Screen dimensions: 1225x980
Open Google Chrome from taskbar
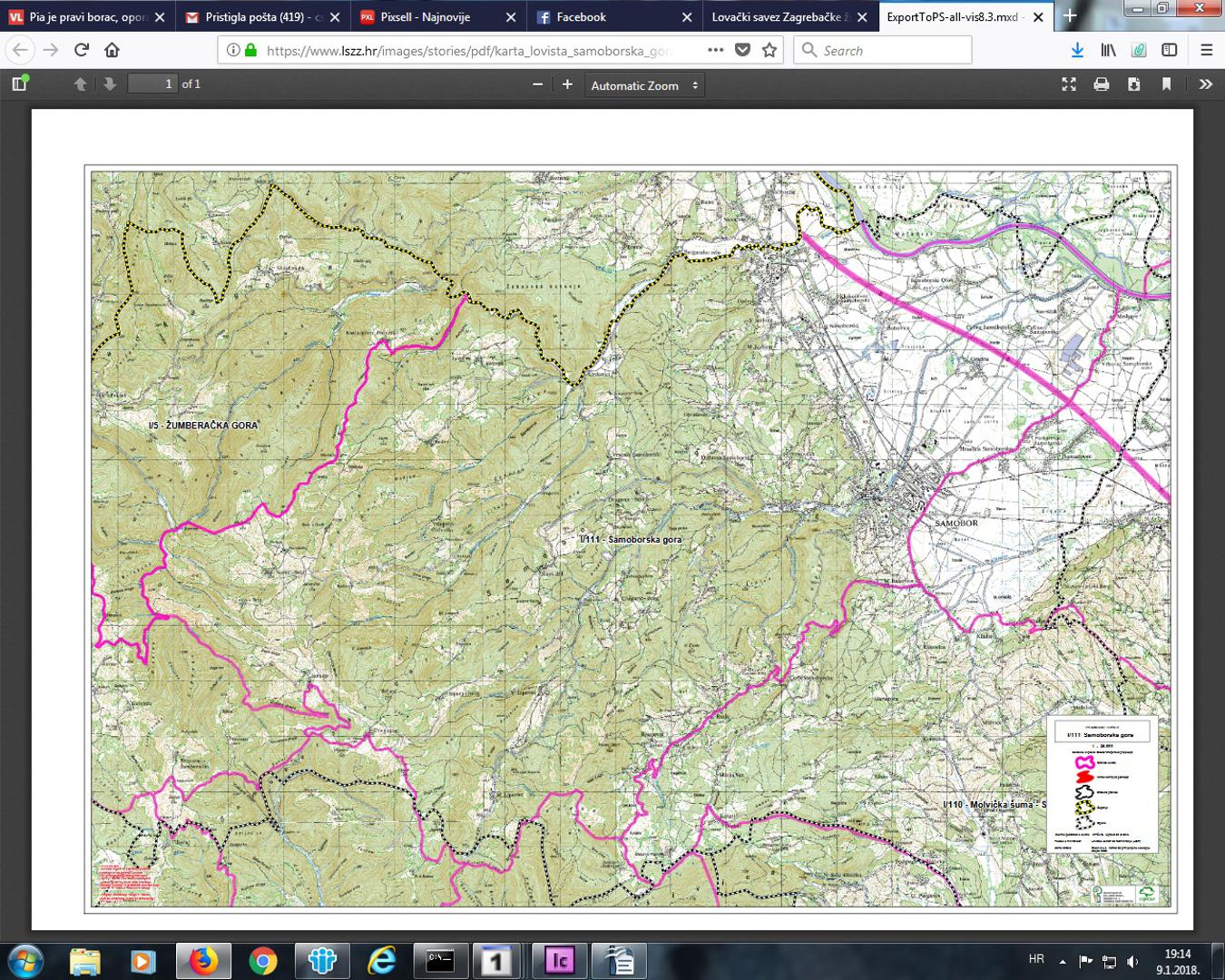(263, 960)
